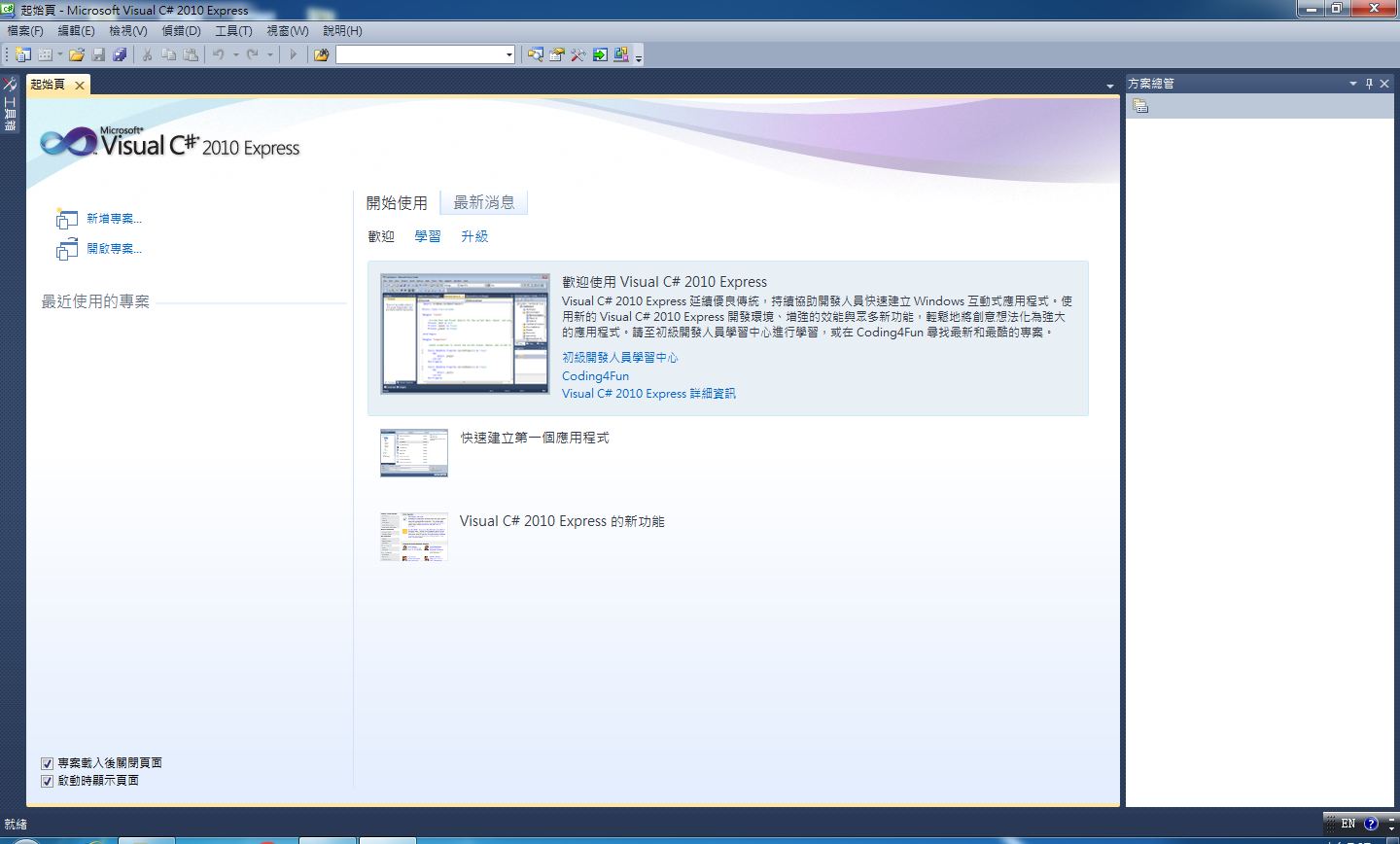Image resolution: width=1400 pixels, height=844 pixels.
Task: Click the Solution Explorer toolbar icon
Action: 536,54
